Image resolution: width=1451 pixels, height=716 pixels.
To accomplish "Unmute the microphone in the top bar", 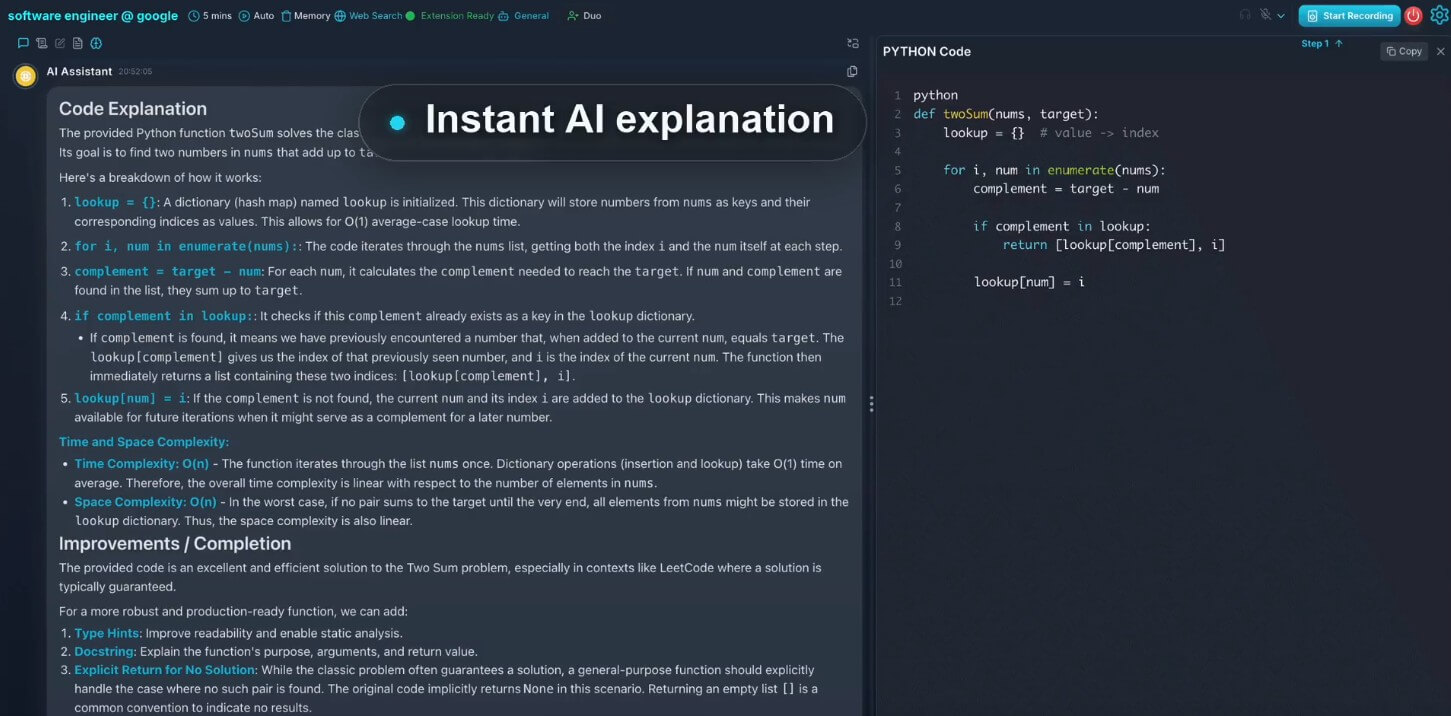I will (1265, 15).
